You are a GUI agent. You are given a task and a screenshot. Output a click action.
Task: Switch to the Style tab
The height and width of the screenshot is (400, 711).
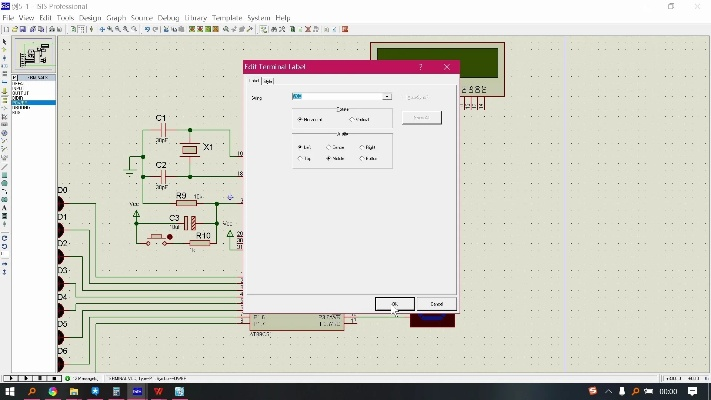coord(268,81)
